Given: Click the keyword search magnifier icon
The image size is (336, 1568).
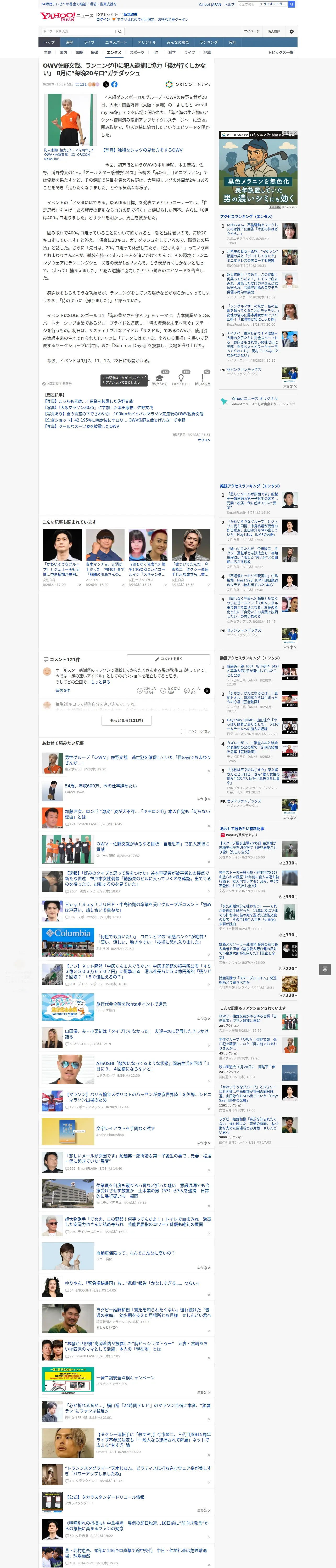Looking at the screenshot, I should (120, 32).
